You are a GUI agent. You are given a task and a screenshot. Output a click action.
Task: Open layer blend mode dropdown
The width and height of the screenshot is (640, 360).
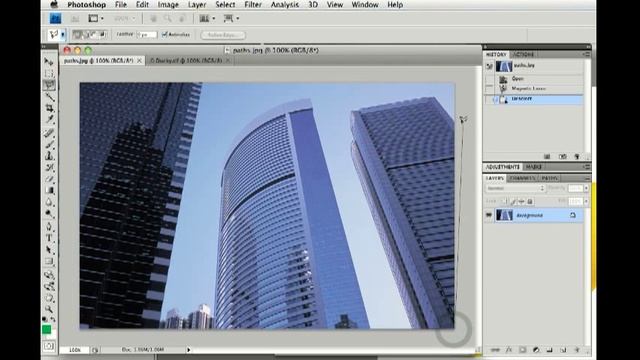click(x=515, y=188)
